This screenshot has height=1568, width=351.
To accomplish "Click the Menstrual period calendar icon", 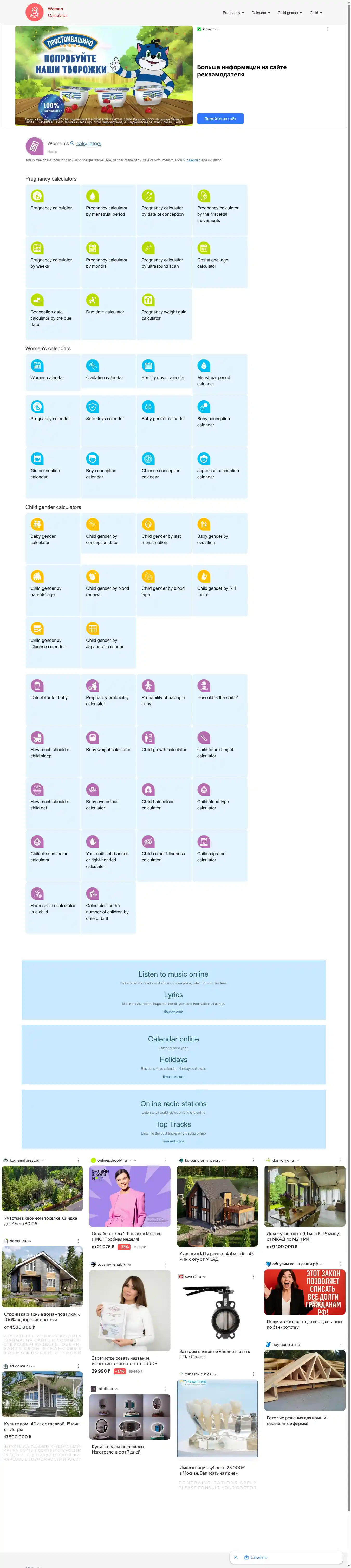I will point(204,365).
